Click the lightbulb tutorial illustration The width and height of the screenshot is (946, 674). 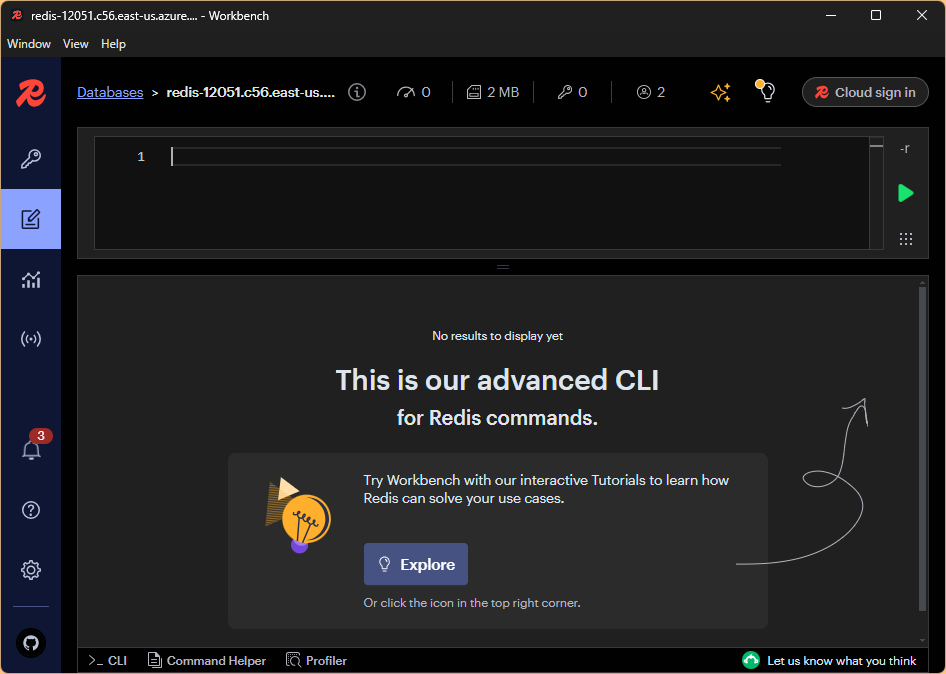(299, 515)
